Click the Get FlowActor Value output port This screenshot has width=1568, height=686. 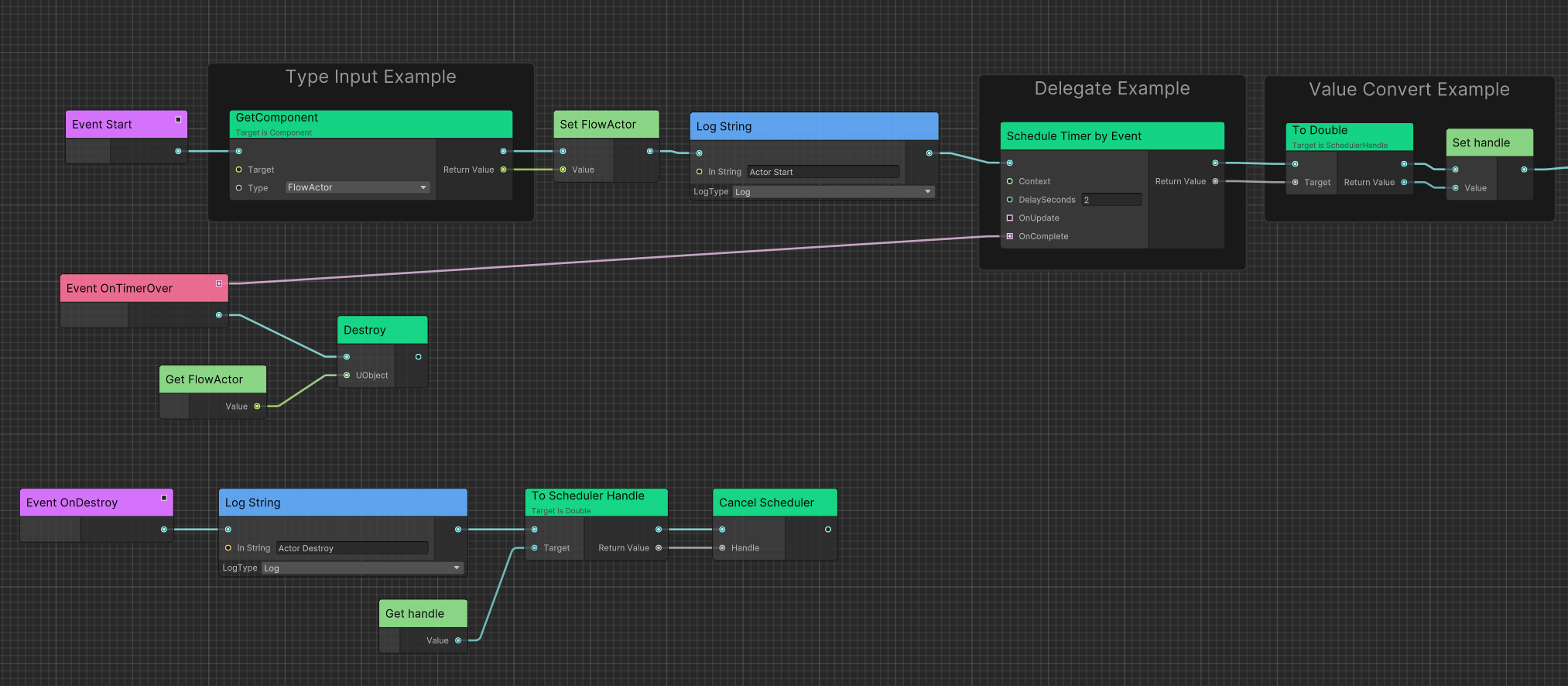(257, 406)
